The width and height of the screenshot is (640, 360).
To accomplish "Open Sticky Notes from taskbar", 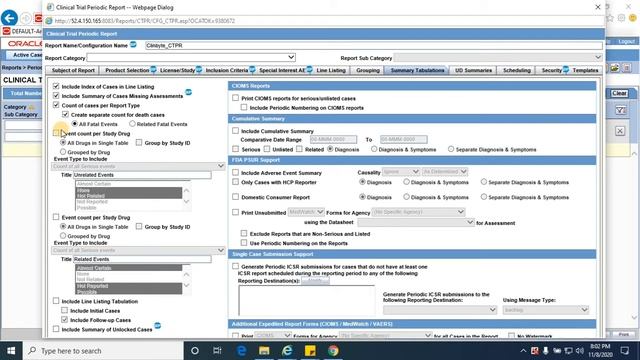I will 310,351.
